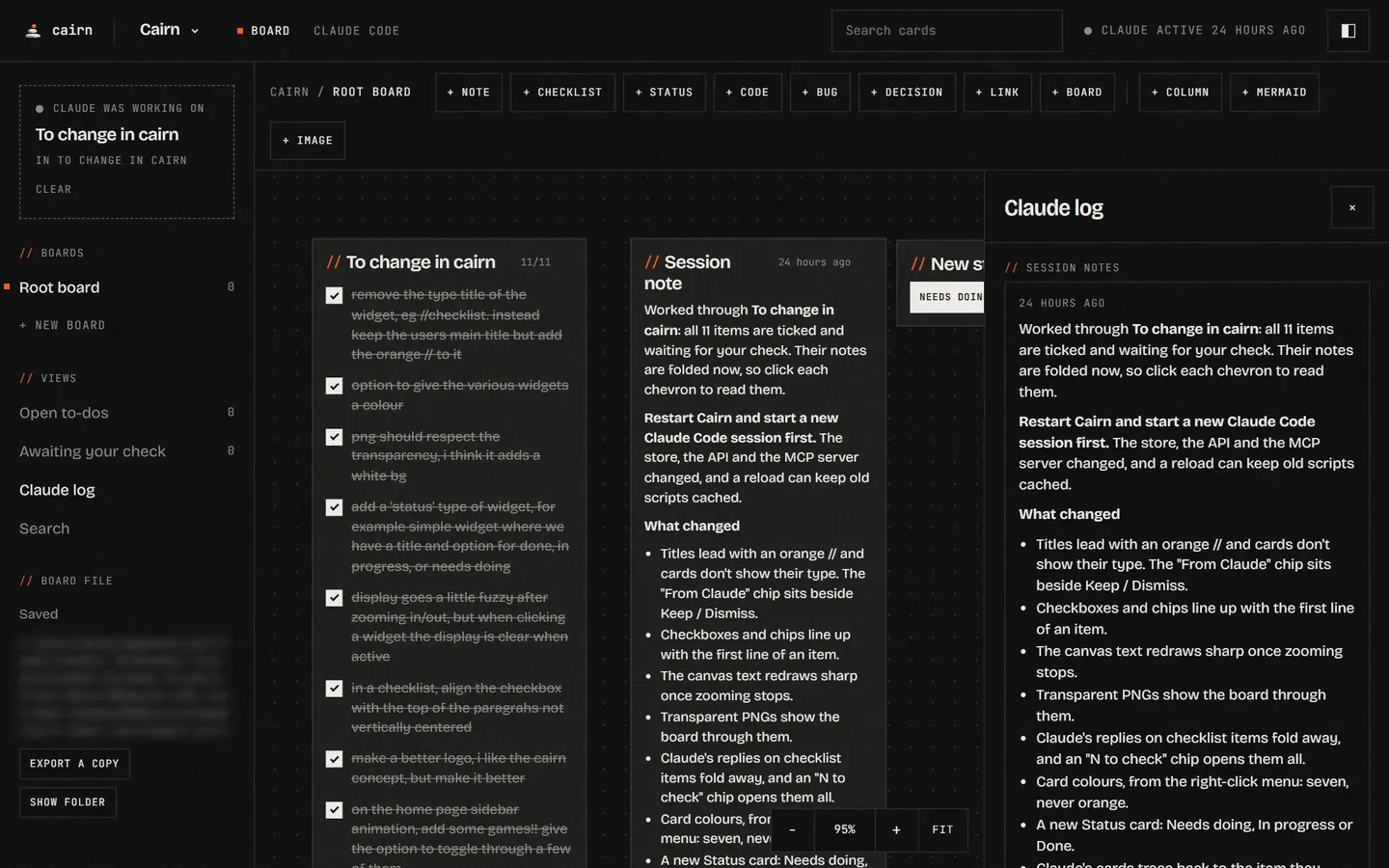Click the Cairn breadcrumb link

coord(289,93)
